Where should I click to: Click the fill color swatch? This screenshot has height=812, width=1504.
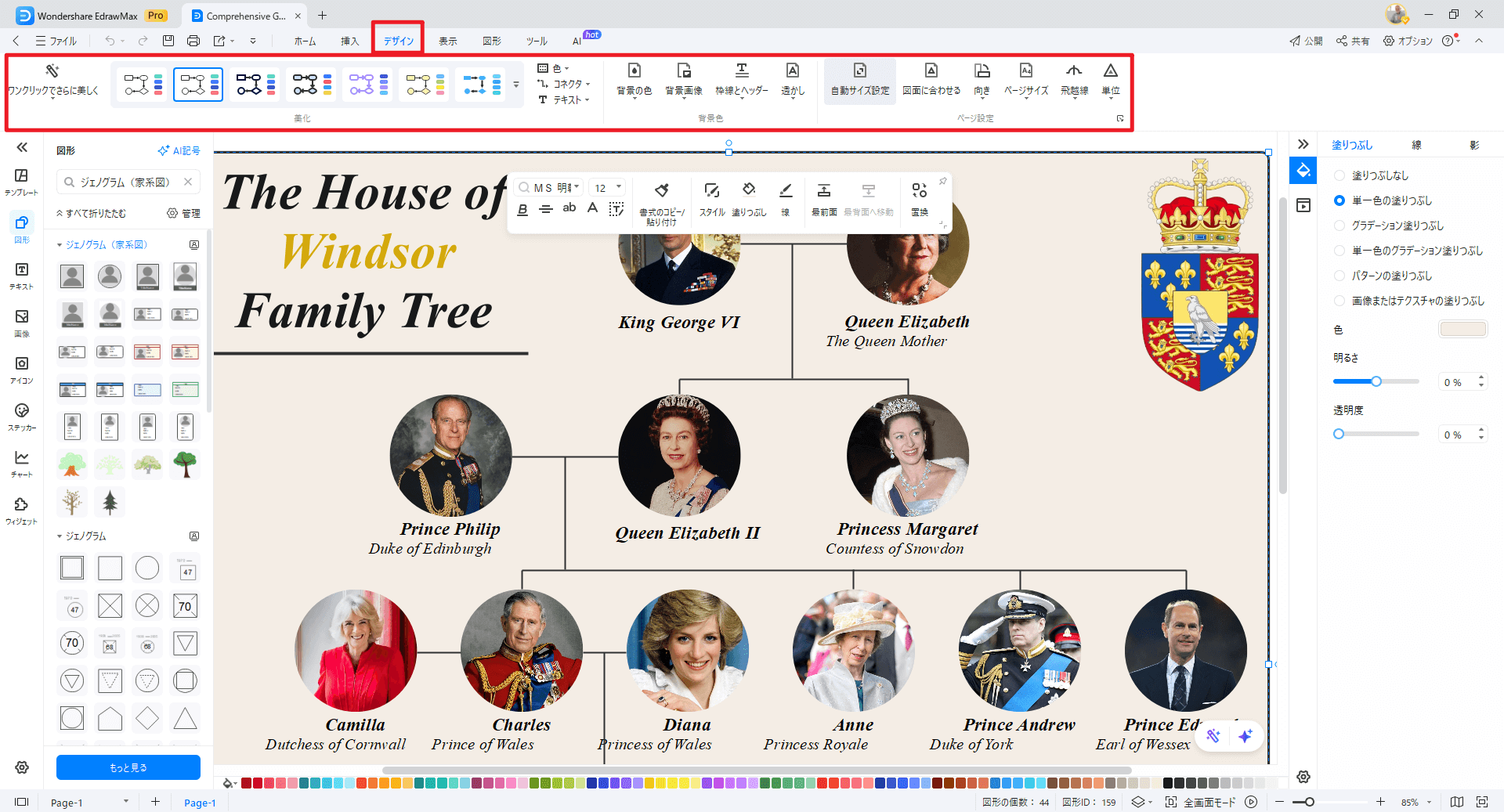click(1462, 329)
